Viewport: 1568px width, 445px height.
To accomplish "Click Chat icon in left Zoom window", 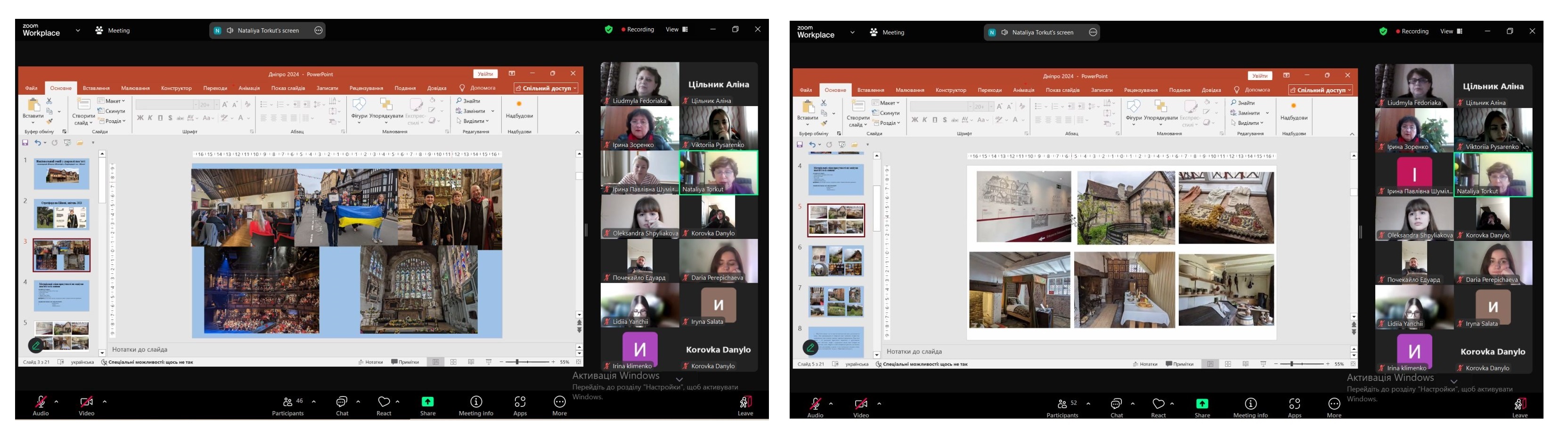I will pos(342,403).
